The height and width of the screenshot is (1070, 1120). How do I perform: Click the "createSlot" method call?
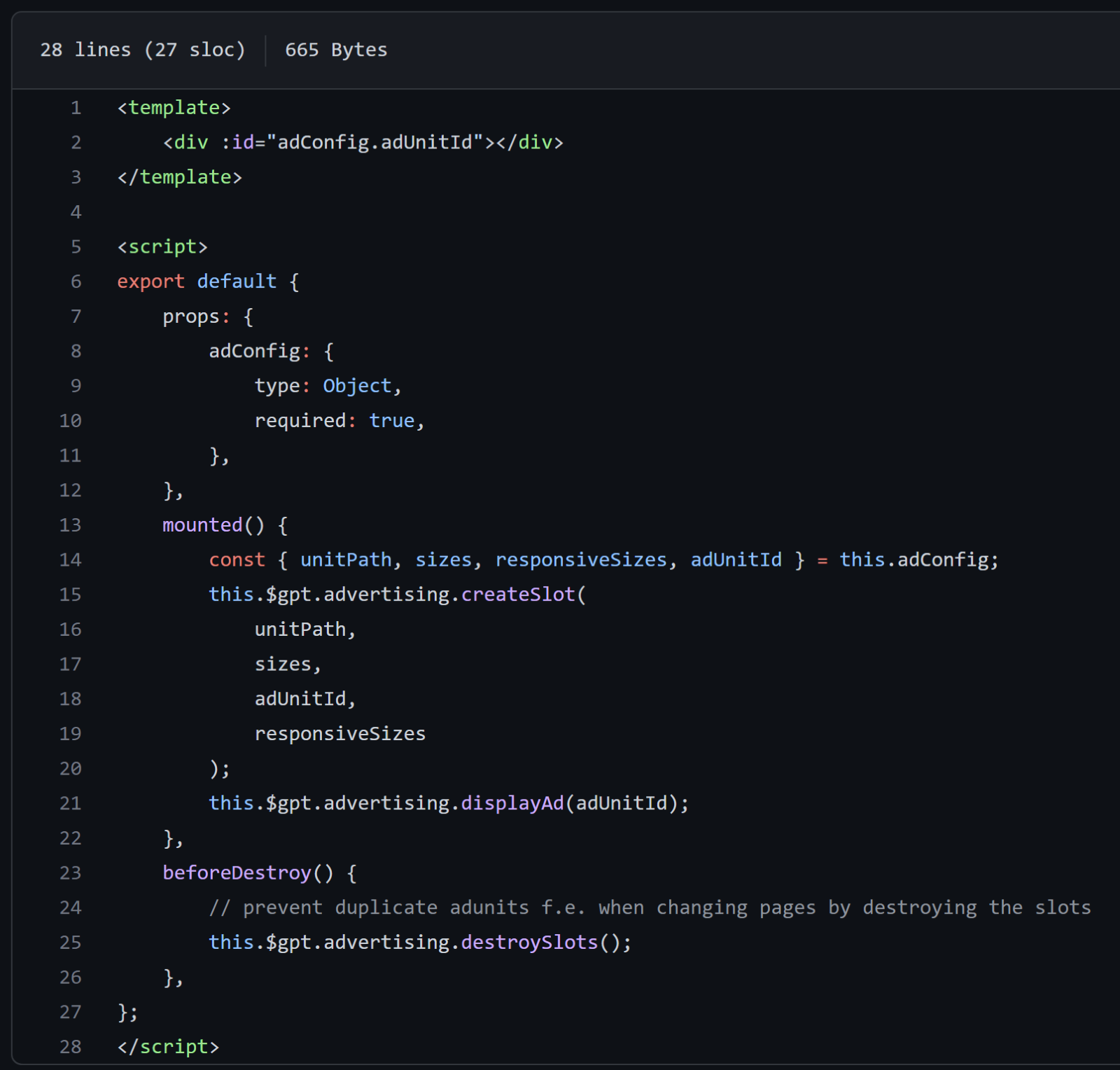[x=518, y=595]
